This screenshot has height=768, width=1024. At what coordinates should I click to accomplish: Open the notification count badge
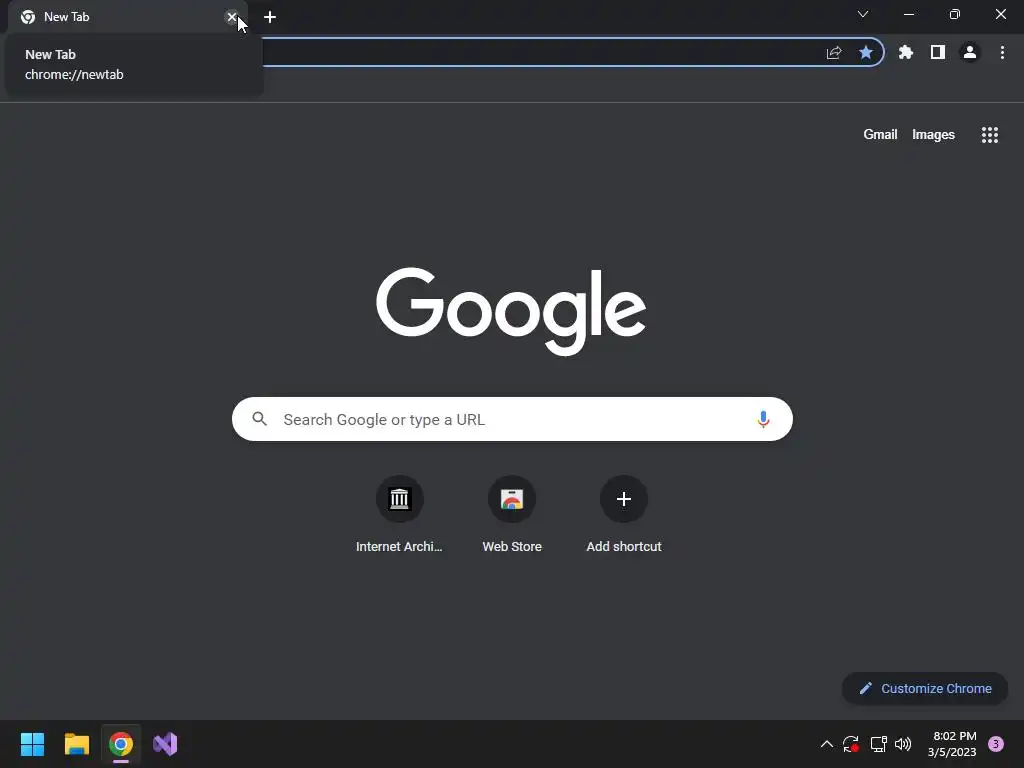996,744
